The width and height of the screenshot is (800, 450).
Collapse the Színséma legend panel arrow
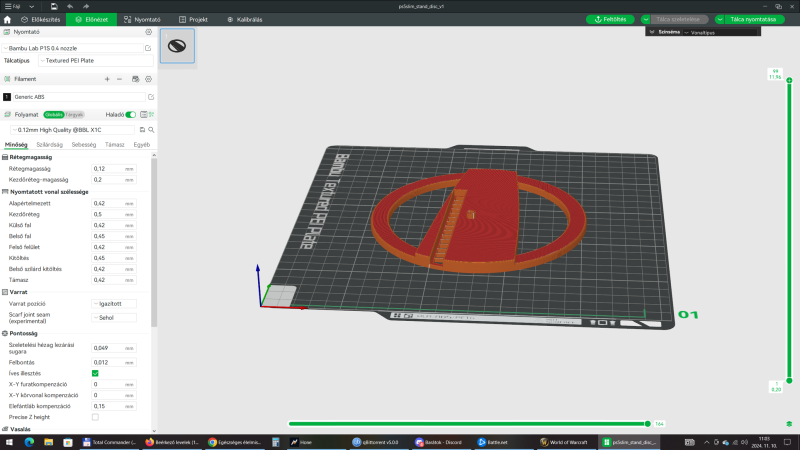pos(652,32)
